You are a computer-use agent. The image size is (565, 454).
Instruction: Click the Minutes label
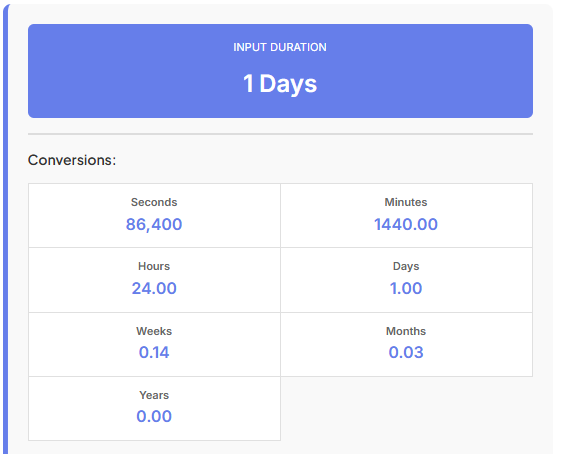click(406, 202)
